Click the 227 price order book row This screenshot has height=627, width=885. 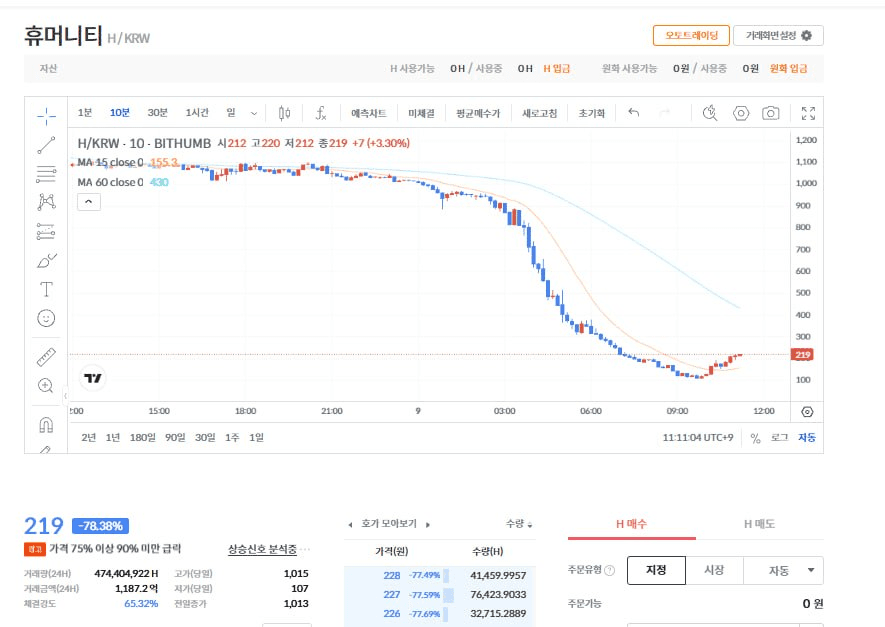click(440, 595)
